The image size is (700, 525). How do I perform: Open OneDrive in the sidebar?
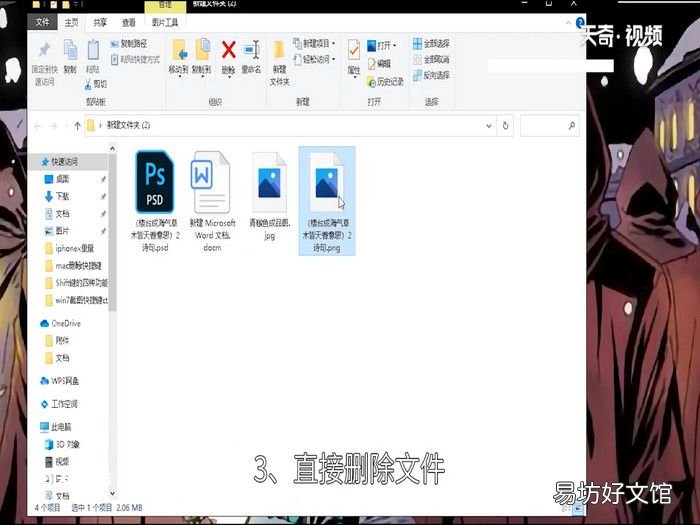pos(60,323)
